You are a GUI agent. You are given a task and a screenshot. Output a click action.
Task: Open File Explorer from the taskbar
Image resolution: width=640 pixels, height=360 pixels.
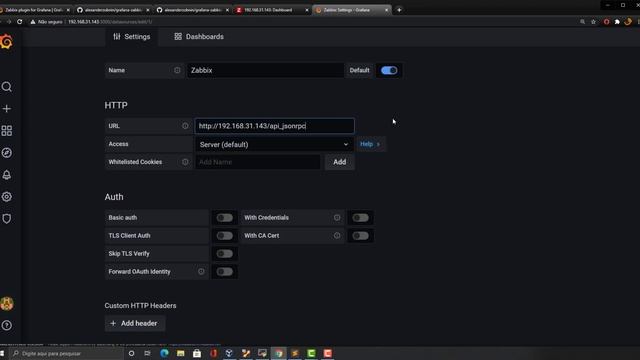tap(180, 353)
